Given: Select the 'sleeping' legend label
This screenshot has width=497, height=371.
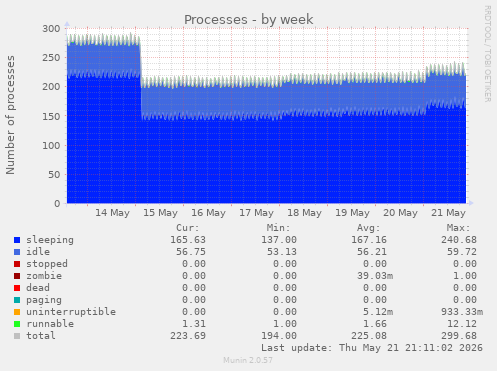Looking at the screenshot, I should (x=50, y=240).
